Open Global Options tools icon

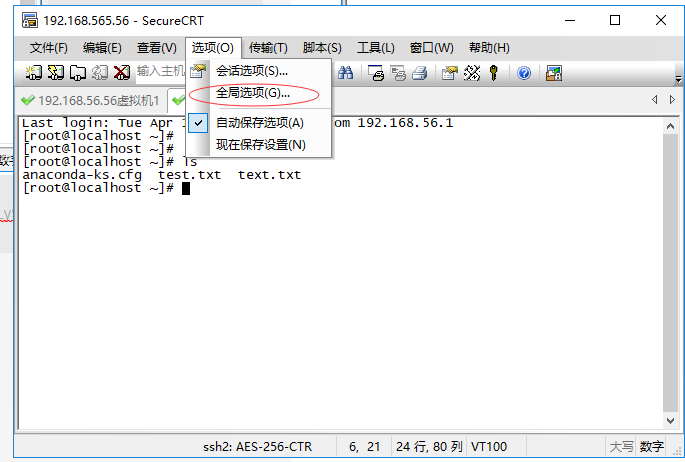472,73
